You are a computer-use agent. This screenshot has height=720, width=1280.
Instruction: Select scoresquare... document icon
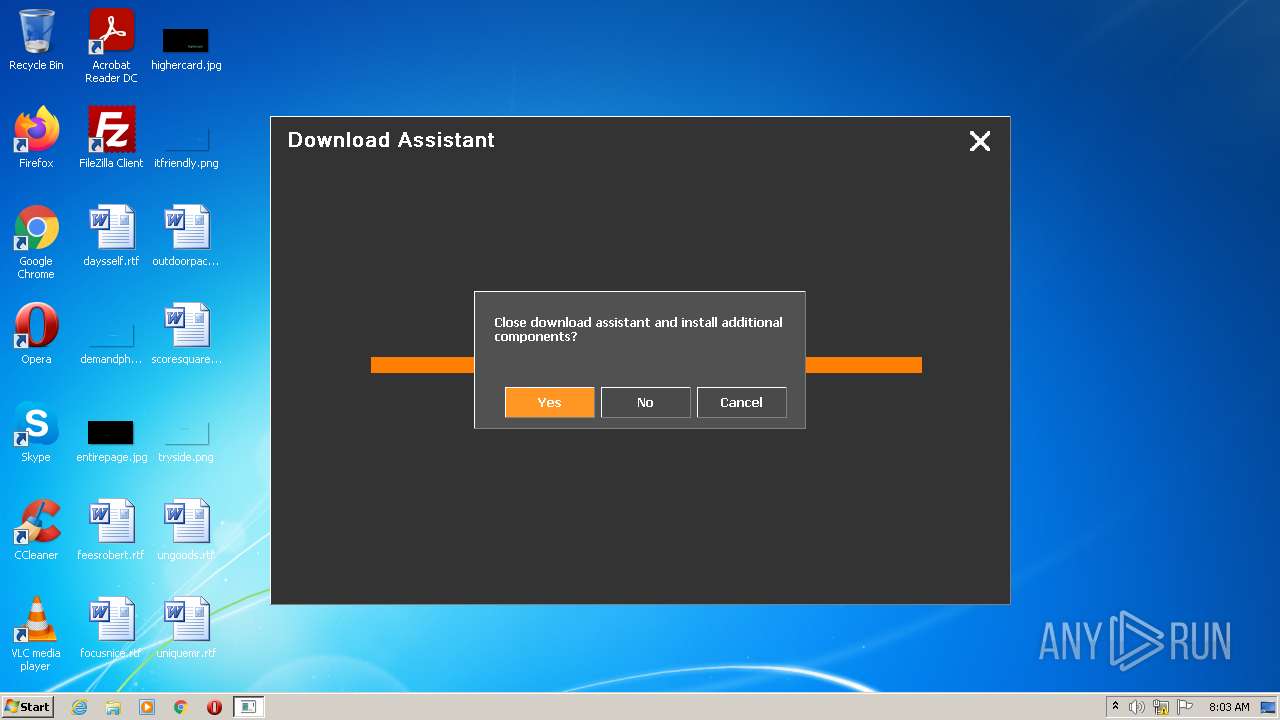pyautogui.click(x=186, y=334)
